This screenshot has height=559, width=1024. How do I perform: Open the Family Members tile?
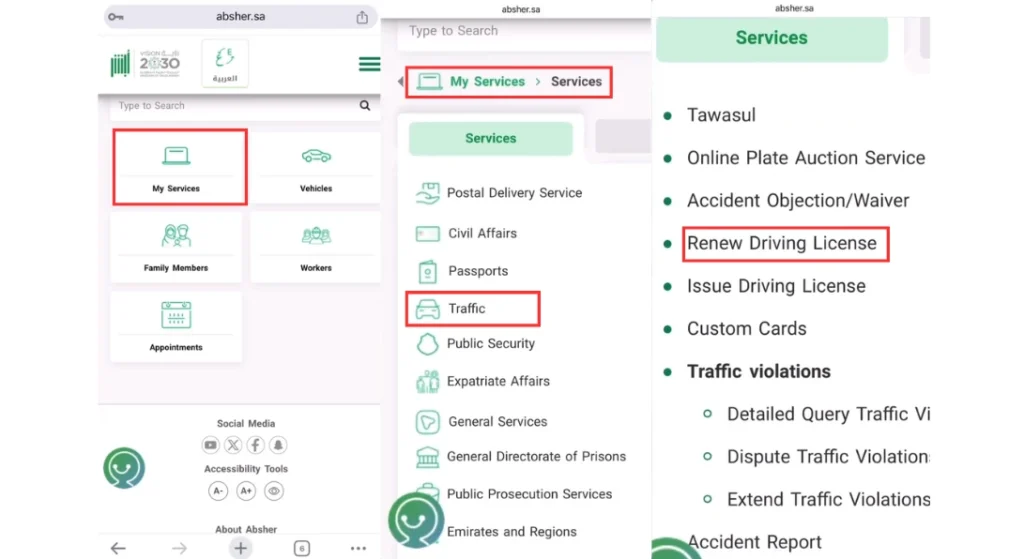click(x=176, y=247)
